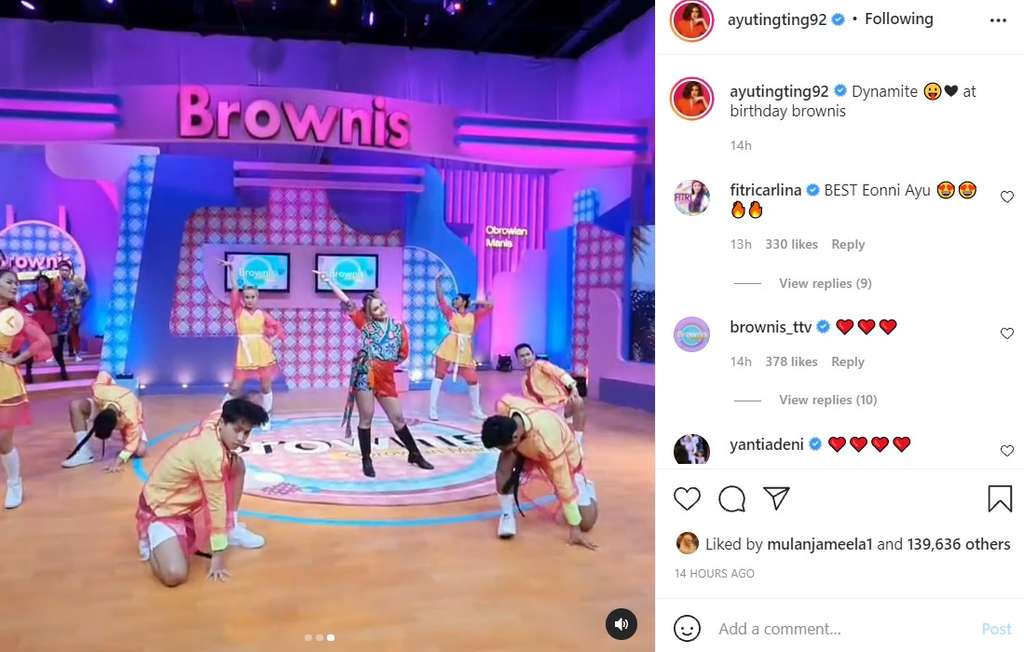This screenshot has width=1024, height=652.
Task: Open the three-dot more options menu
Action: (998, 20)
